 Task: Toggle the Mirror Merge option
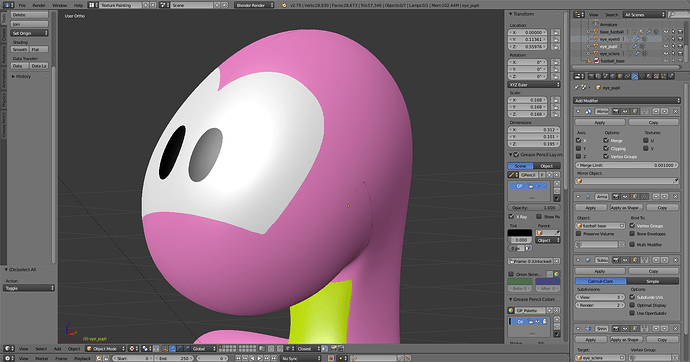pos(606,140)
